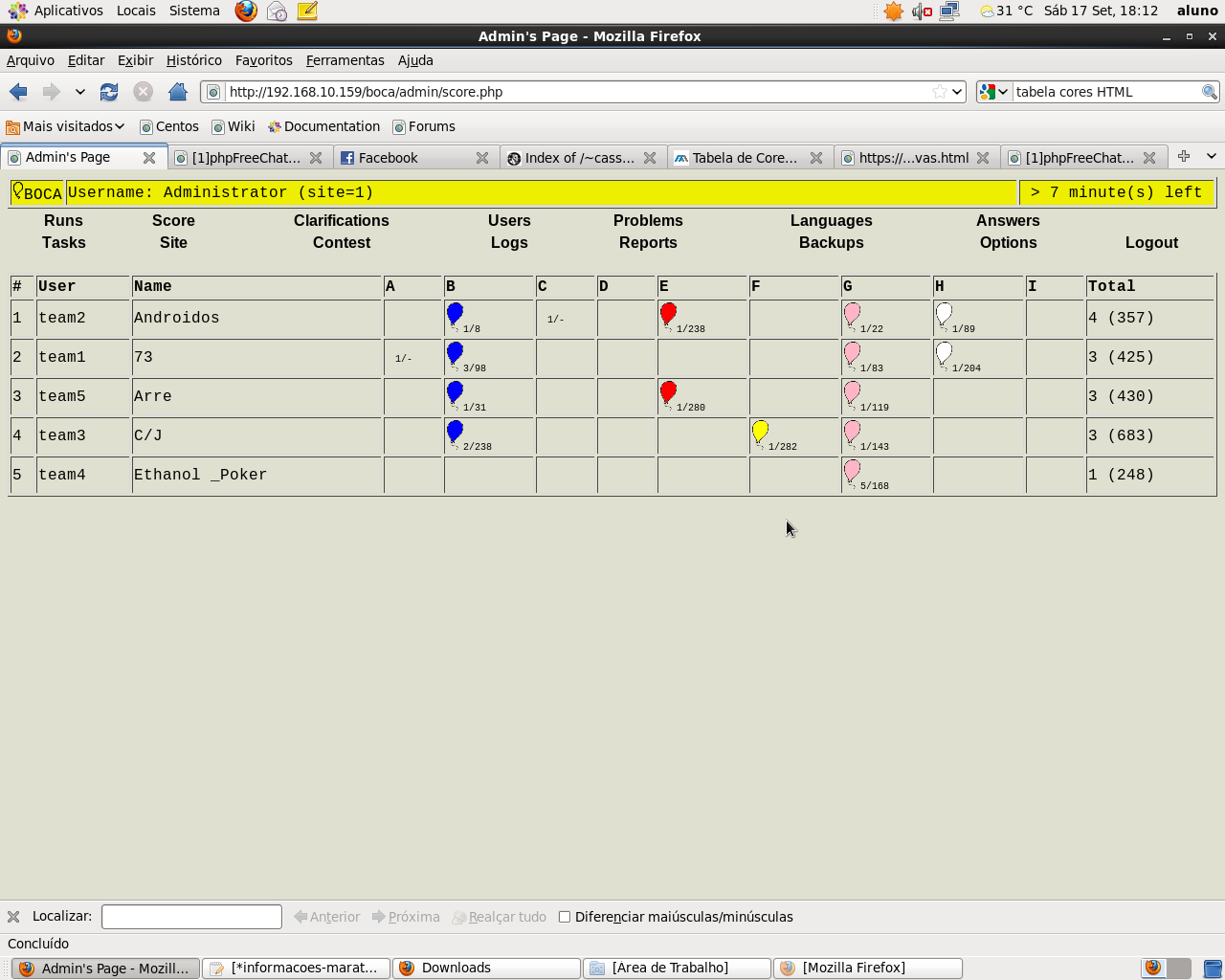Open the Clarifications link
The image size is (1225, 980).
pos(341,220)
